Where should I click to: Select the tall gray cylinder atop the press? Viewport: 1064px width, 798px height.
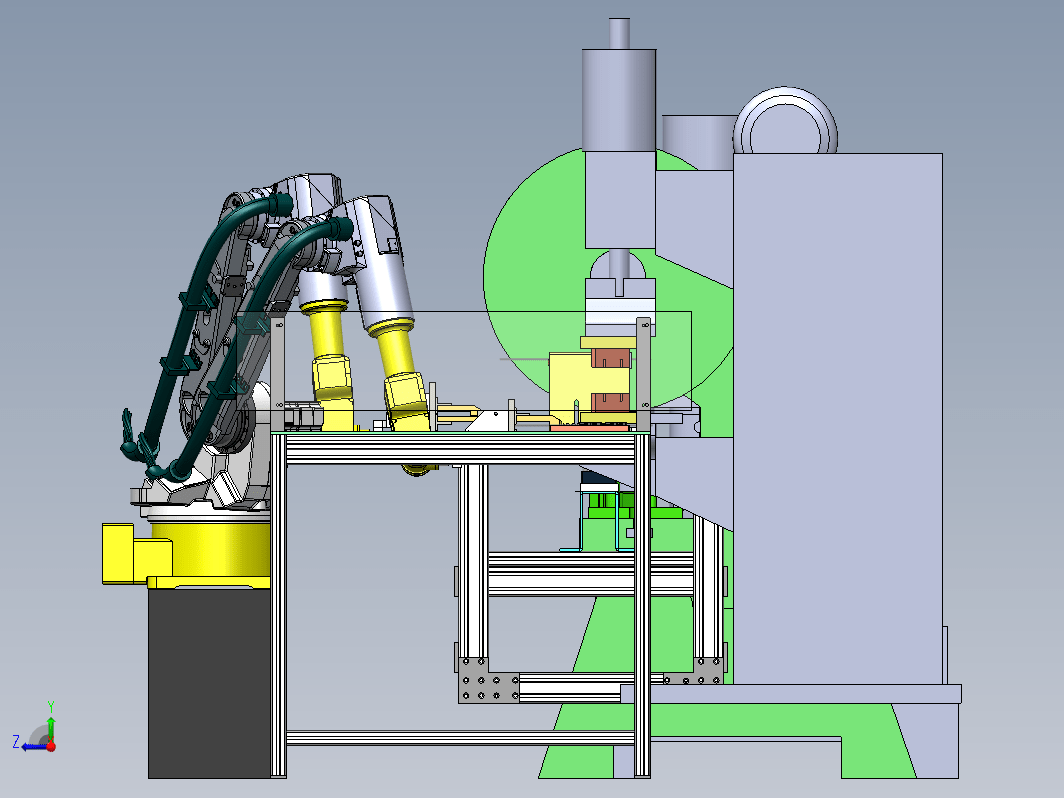618,100
